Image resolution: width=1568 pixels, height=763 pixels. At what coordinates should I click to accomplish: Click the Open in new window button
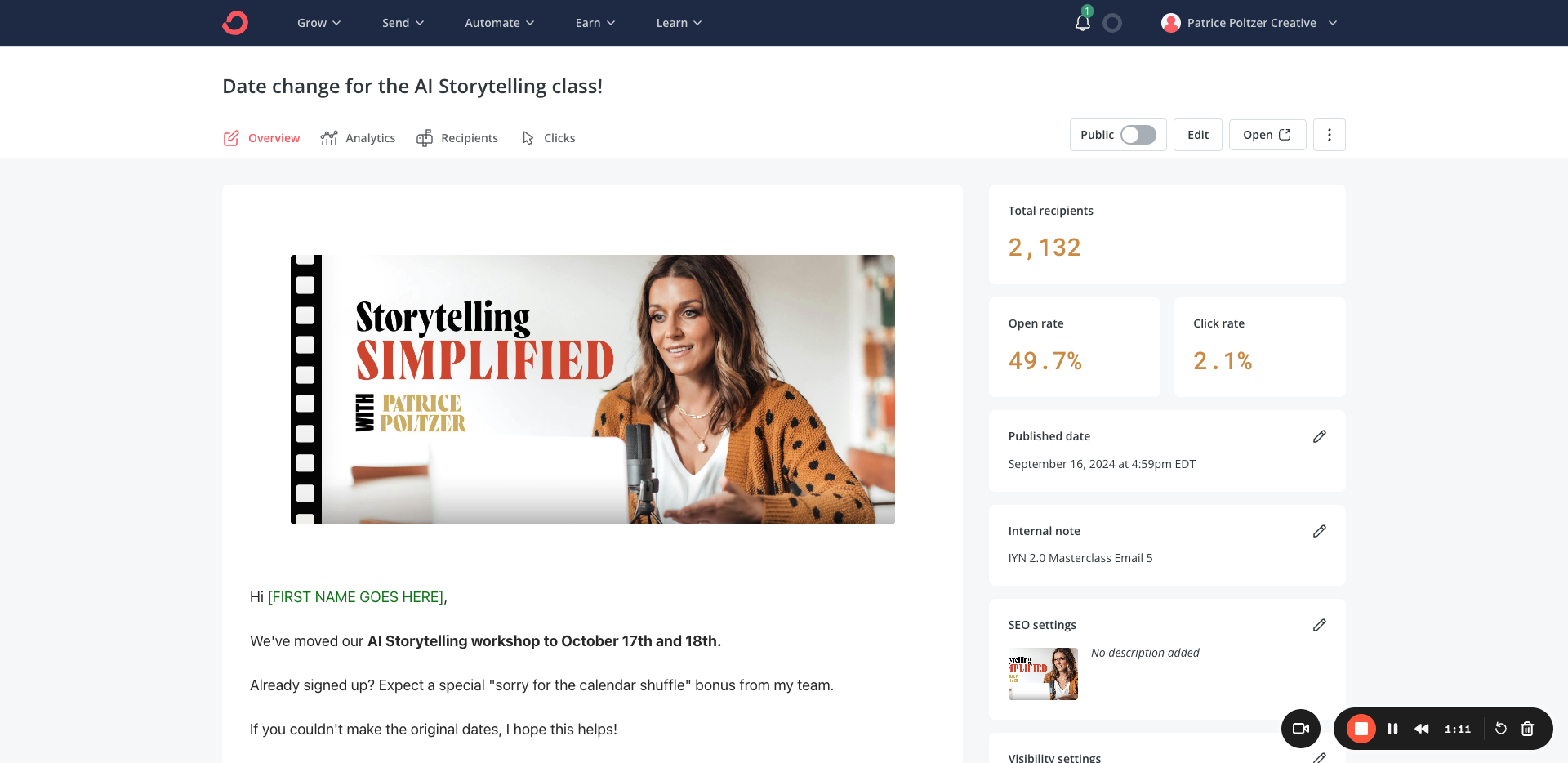[1267, 135]
